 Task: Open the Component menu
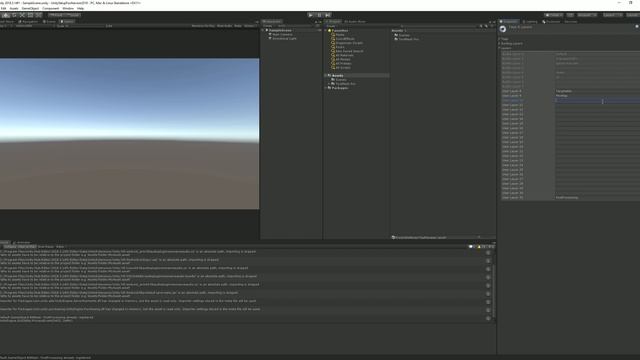click(51, 8)
